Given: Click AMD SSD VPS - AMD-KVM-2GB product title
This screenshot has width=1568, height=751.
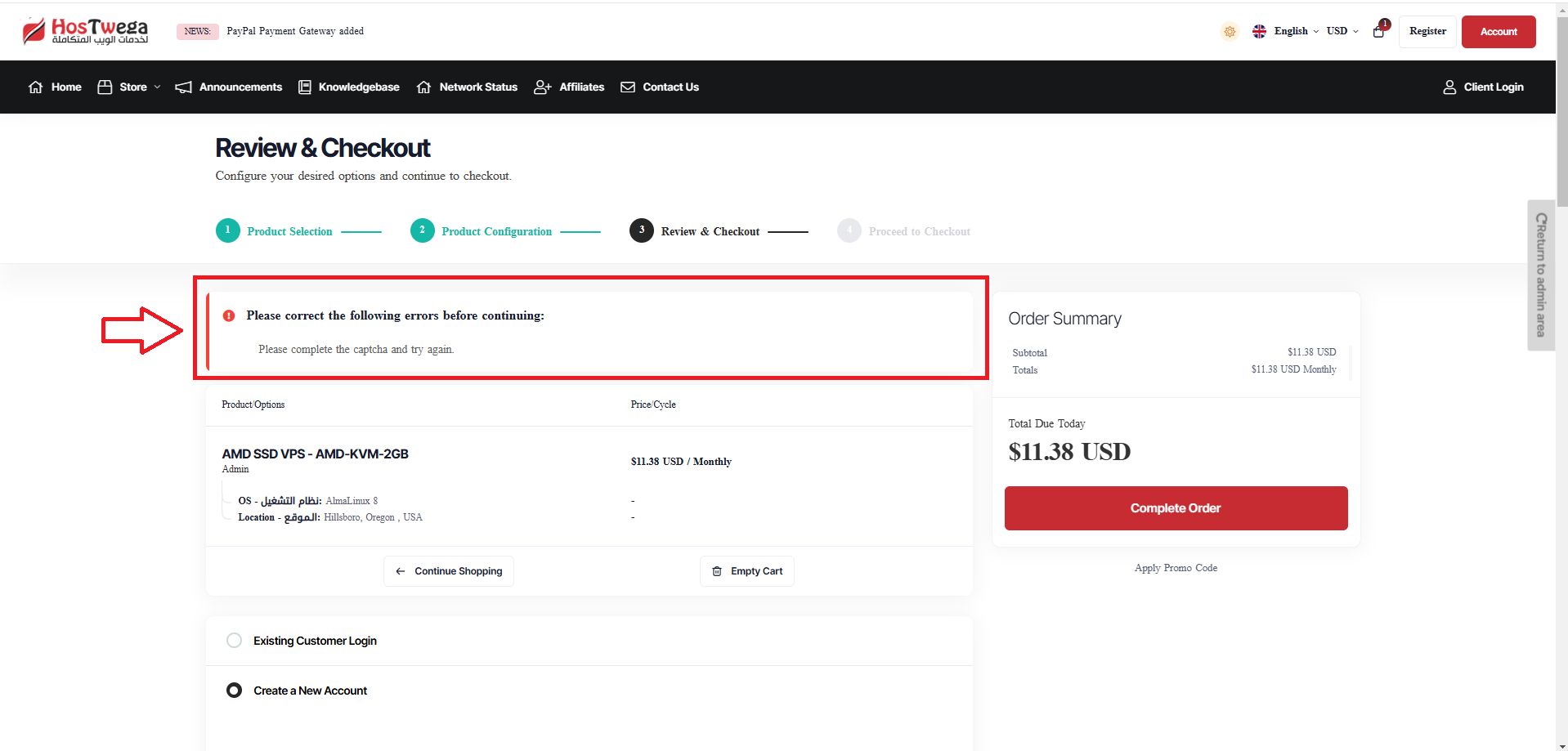Looking at the screenshot, I should tap(315, 454).
